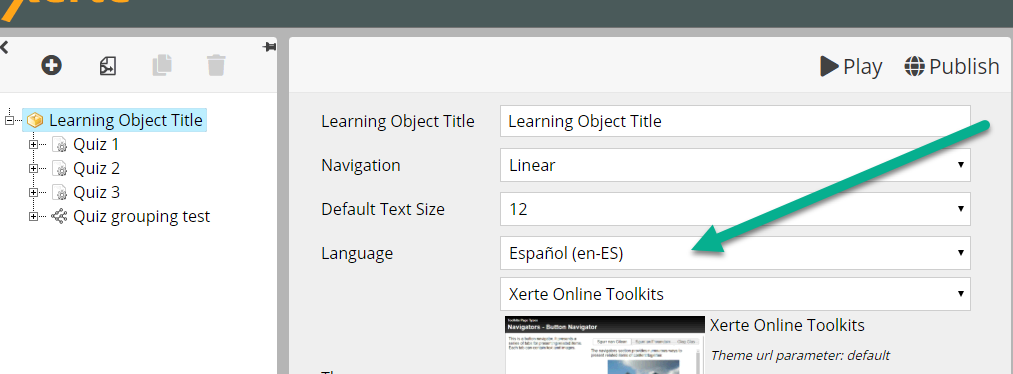Publish the learning object
Image resolution: width=1013 pixels, height=374 pixels.
952,66
